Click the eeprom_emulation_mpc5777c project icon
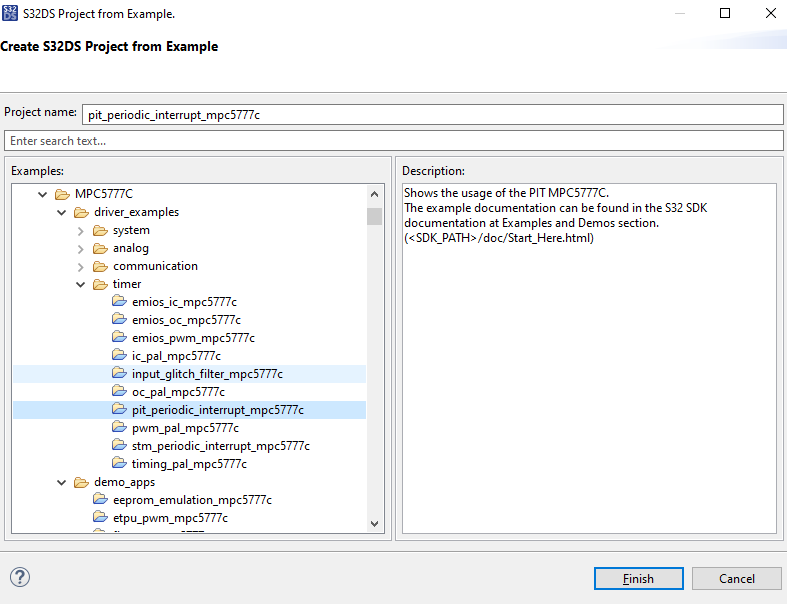Viewport: 787px width, 604px height. [x=100, y=500]
